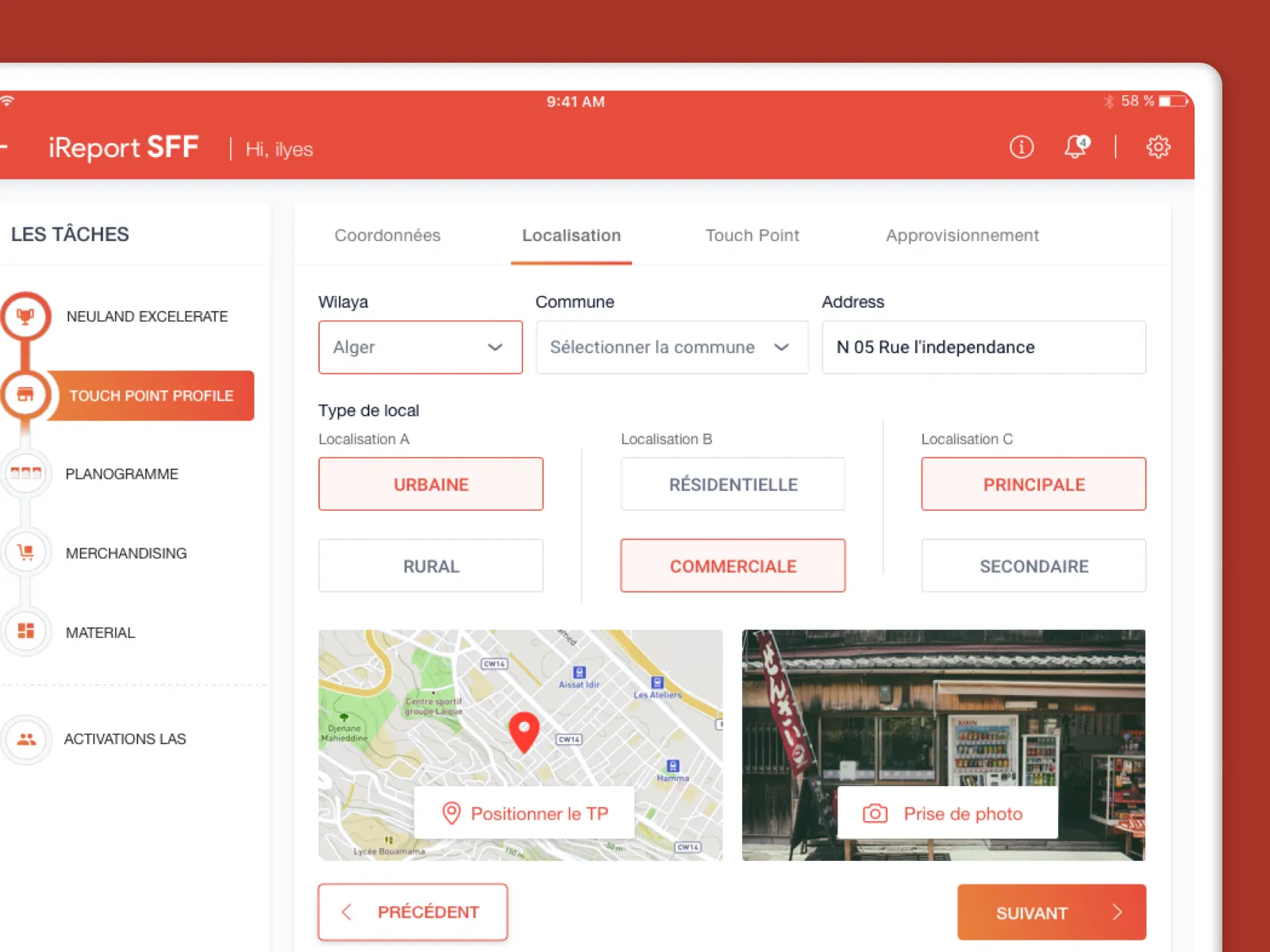Go back with the Précédent button
The image size is (1270, 952).
pos(413,912)
